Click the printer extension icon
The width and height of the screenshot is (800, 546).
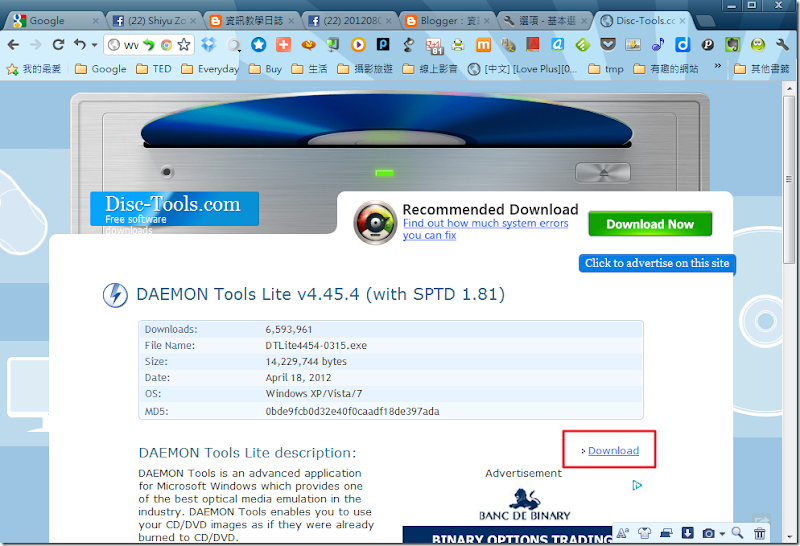[x=458, y=45]
